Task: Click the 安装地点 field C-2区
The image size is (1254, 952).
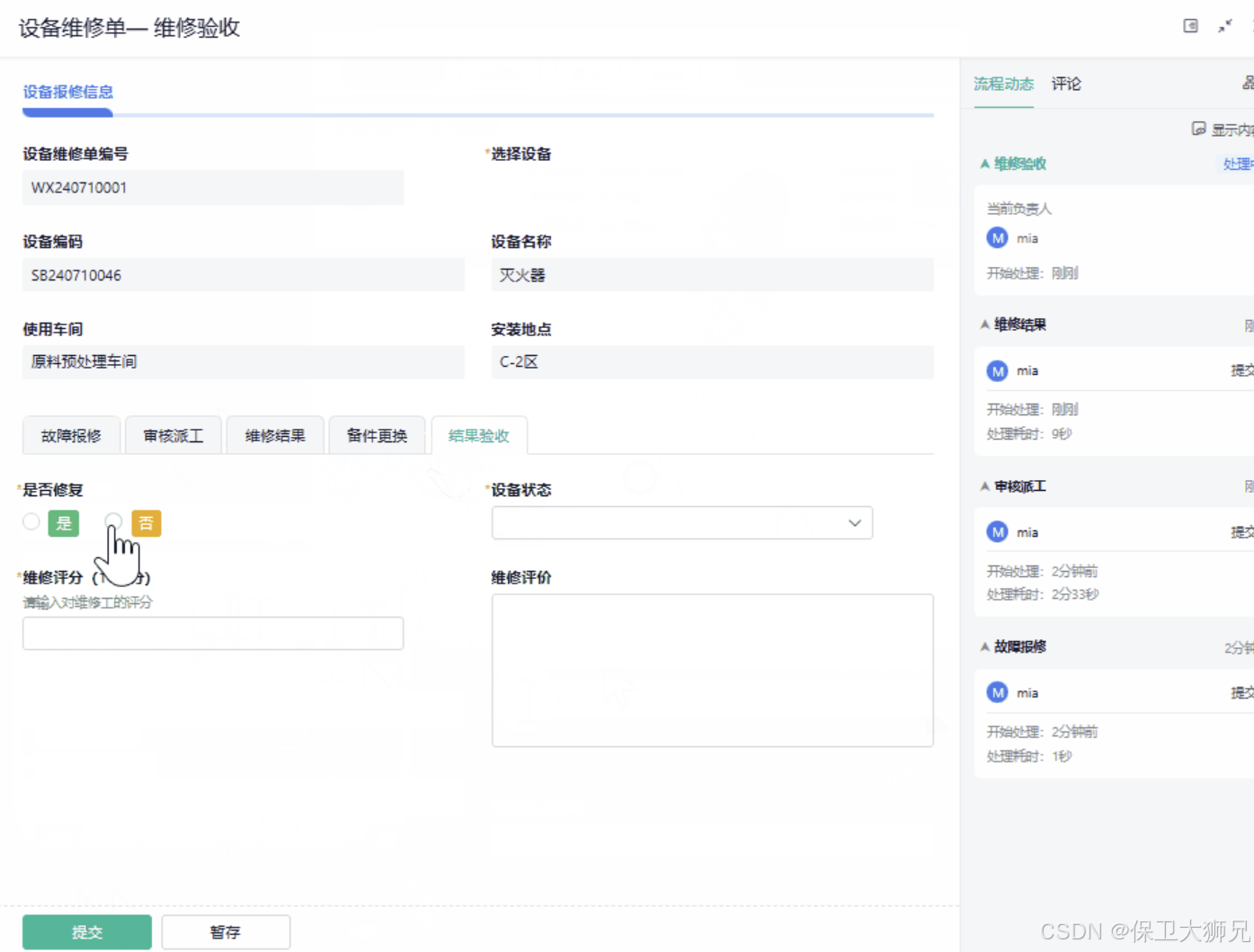Action: coord(713,362)
